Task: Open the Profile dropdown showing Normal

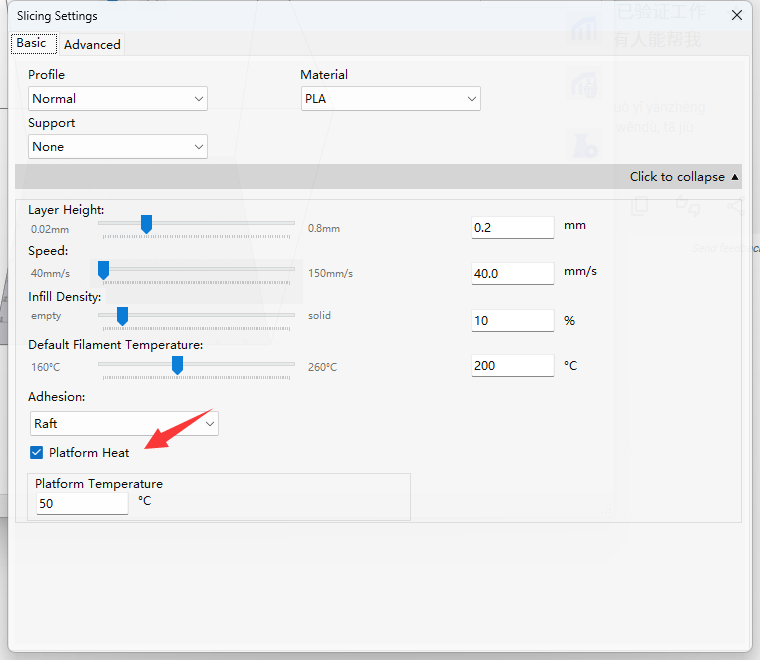Action: [118, 98]
